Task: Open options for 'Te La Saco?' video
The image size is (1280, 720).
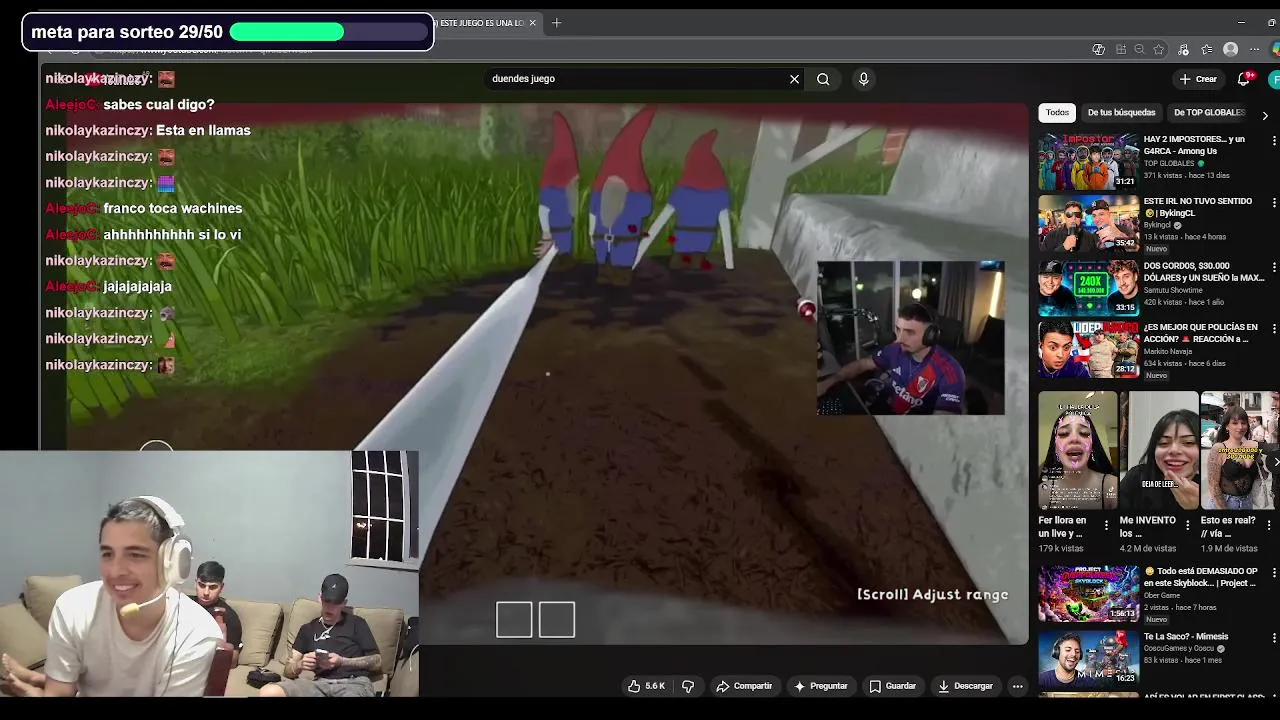Action: (x=1274, y=638)
